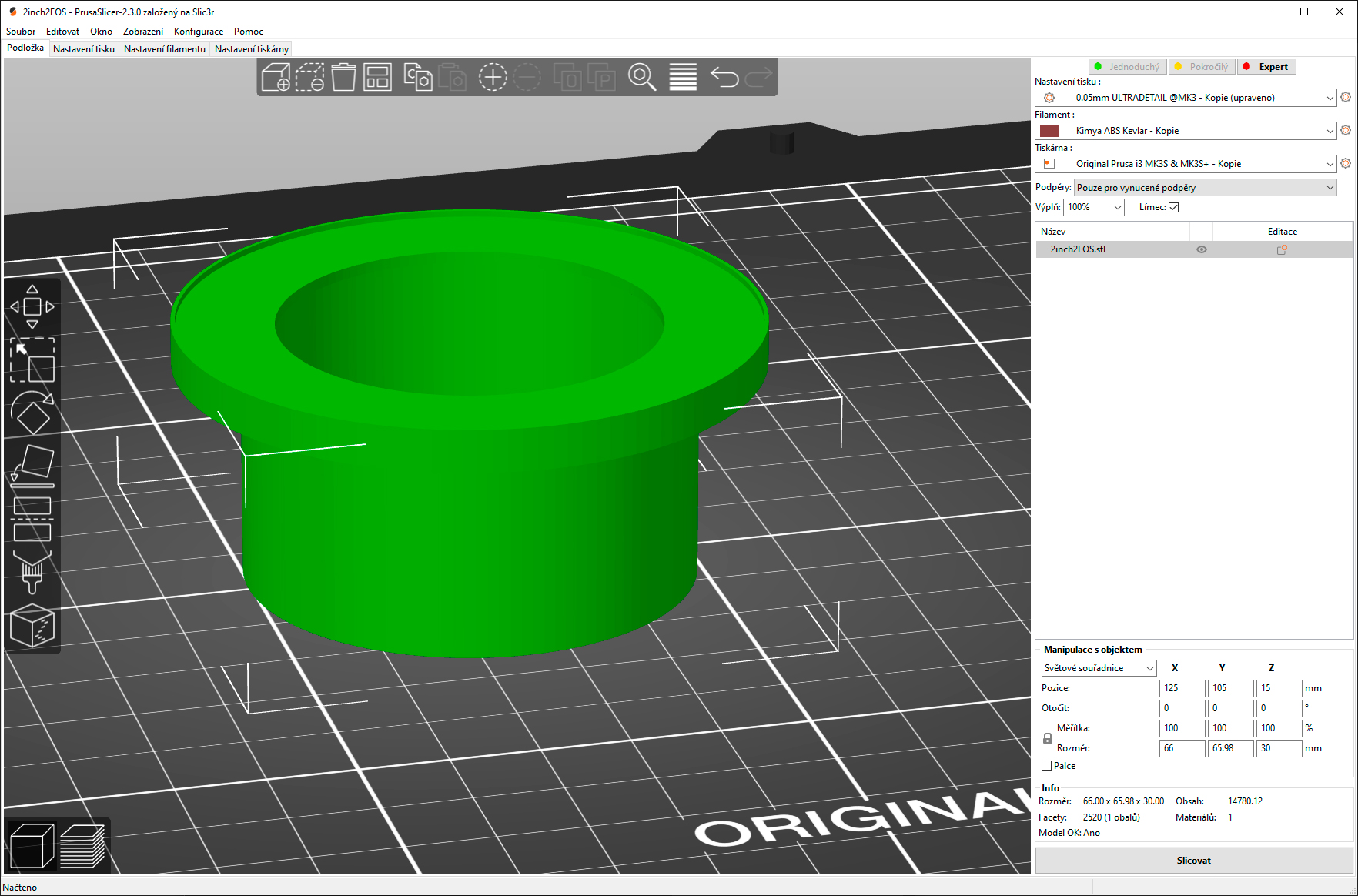This screenshot has height=896, width=1358.
Task: Select the Move tool in left toolbar
Action: click(x=32, y=307)
